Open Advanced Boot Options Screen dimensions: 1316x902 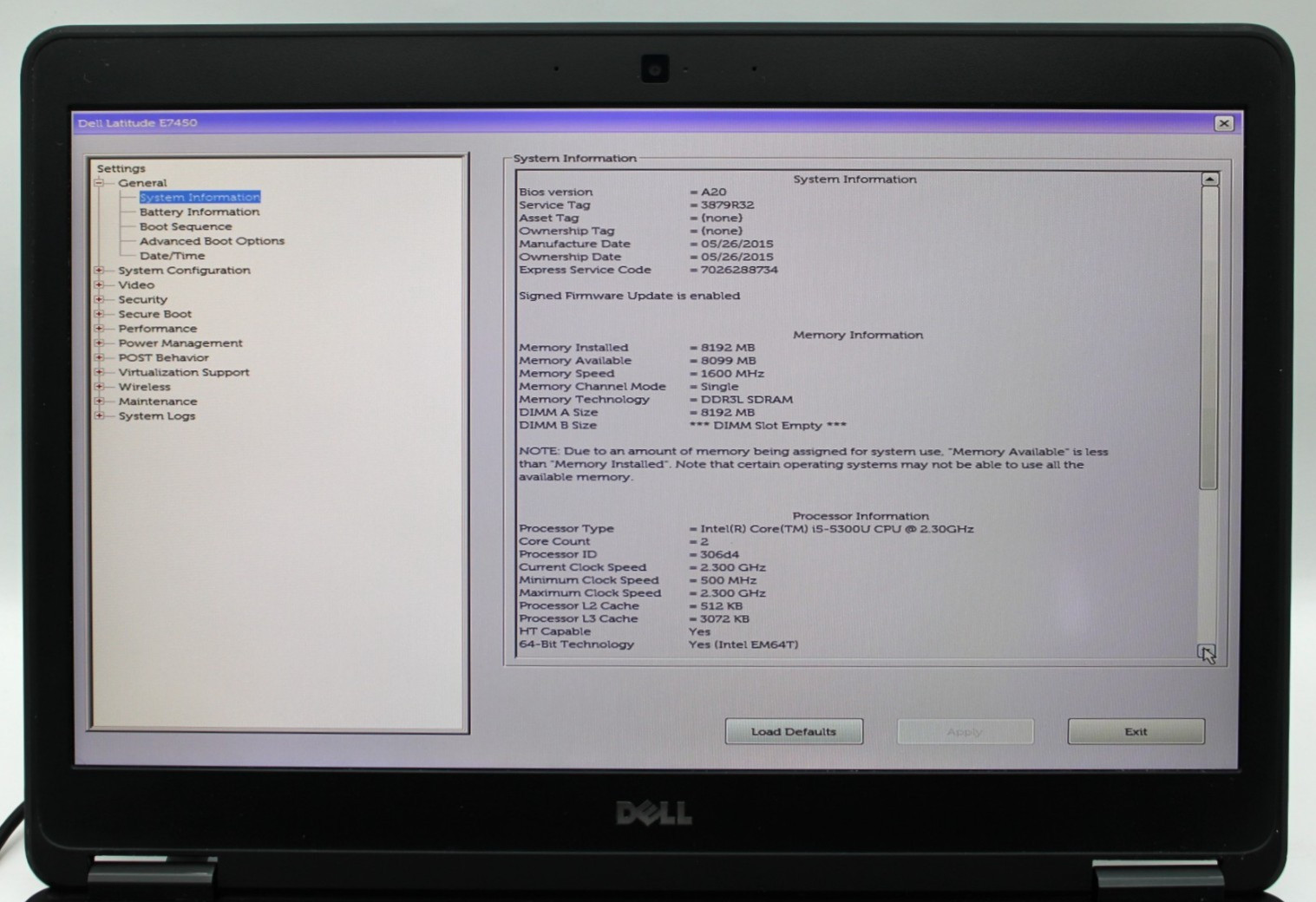coord(212,241)
